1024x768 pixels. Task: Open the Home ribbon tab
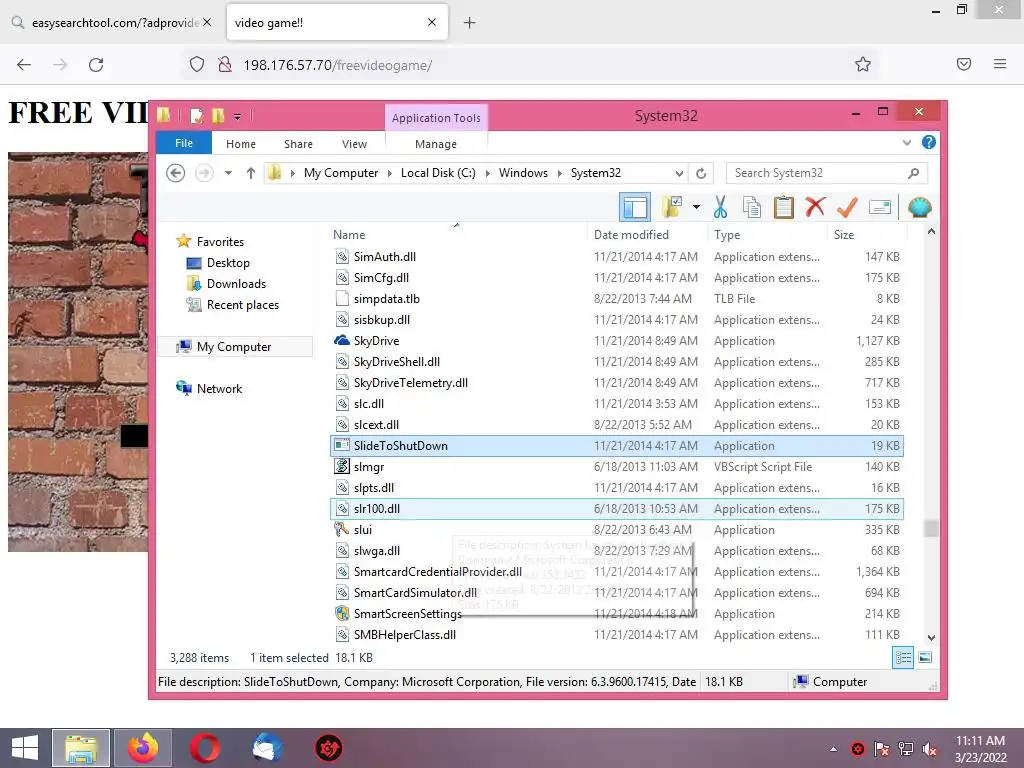(240, 144)
